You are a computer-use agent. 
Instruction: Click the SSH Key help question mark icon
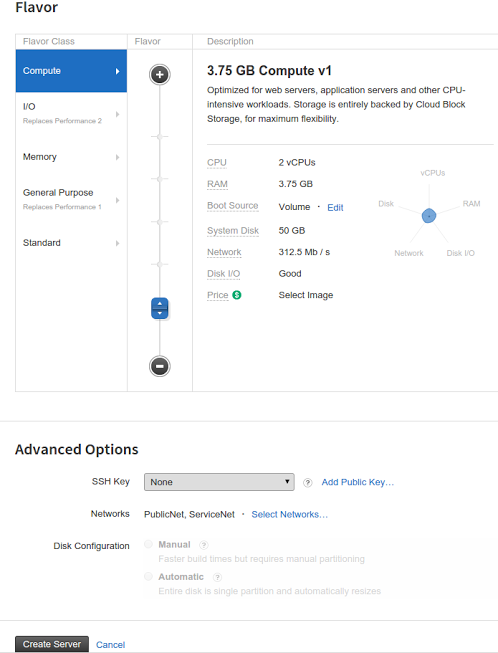308,483
